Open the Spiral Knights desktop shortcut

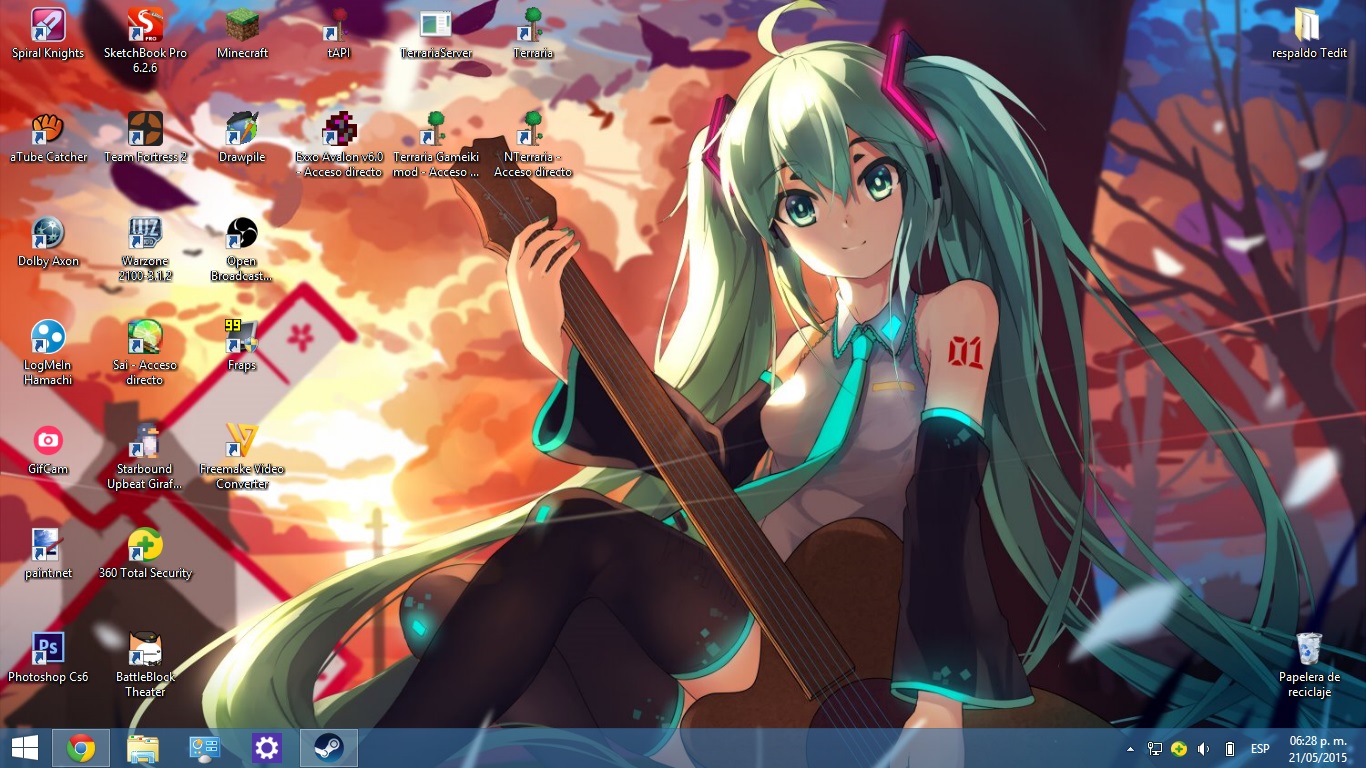pos(48,24)
